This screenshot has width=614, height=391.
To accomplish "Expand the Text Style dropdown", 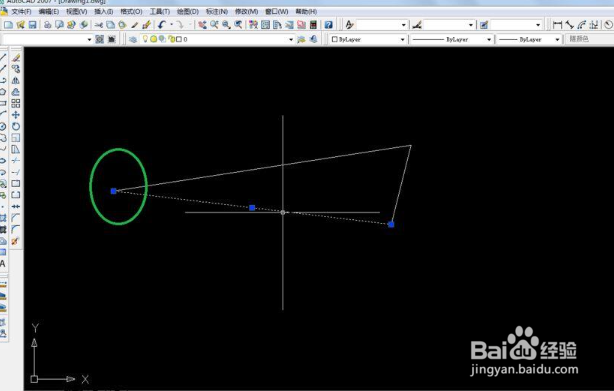I will [x=404, y=25].
